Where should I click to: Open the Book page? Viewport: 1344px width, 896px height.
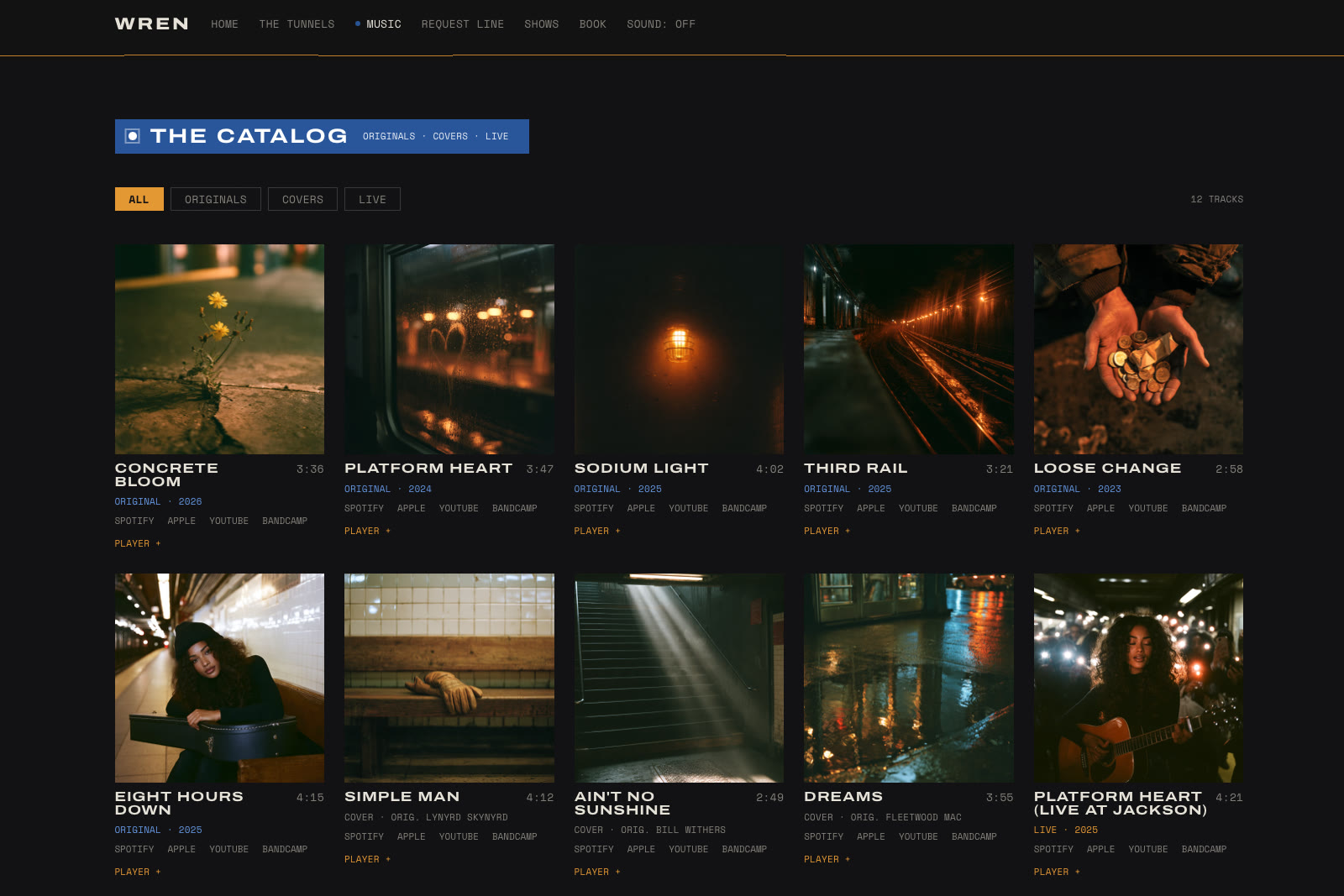click(592, 24)
